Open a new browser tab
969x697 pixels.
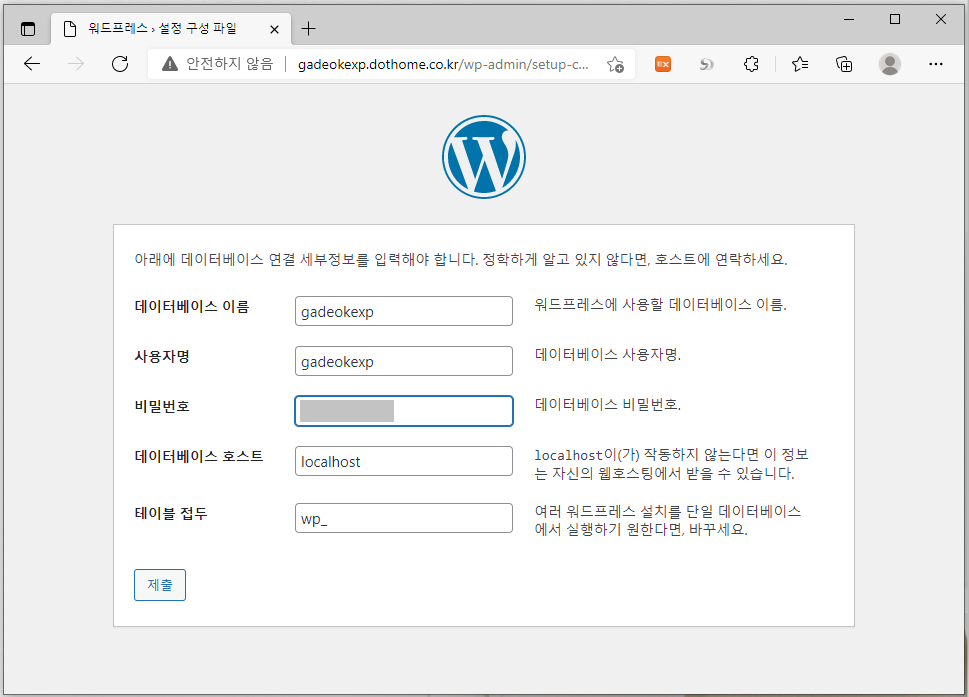(308, 28)
